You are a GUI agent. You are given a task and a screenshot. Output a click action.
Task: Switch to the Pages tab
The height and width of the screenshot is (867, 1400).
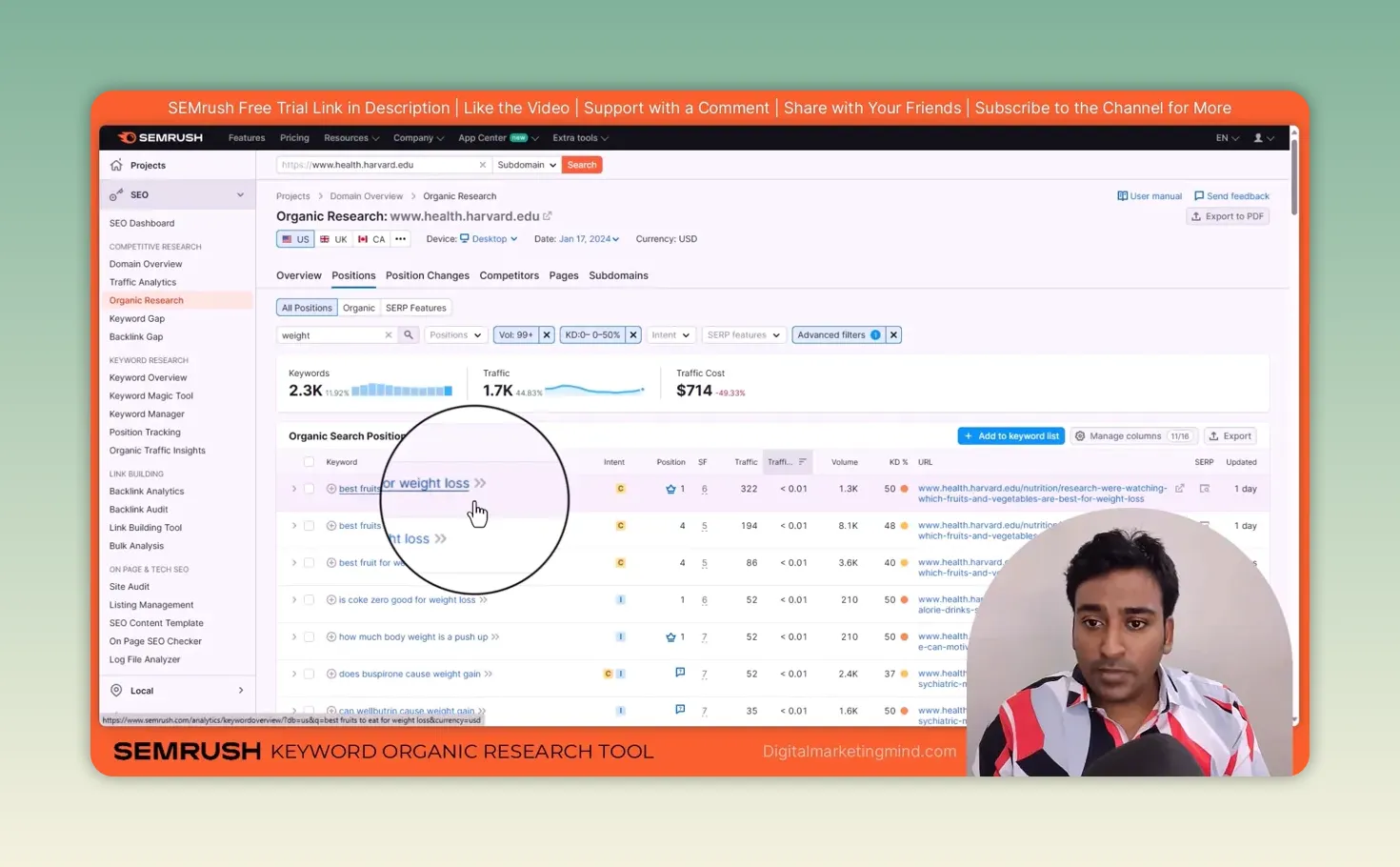[564, 275]
